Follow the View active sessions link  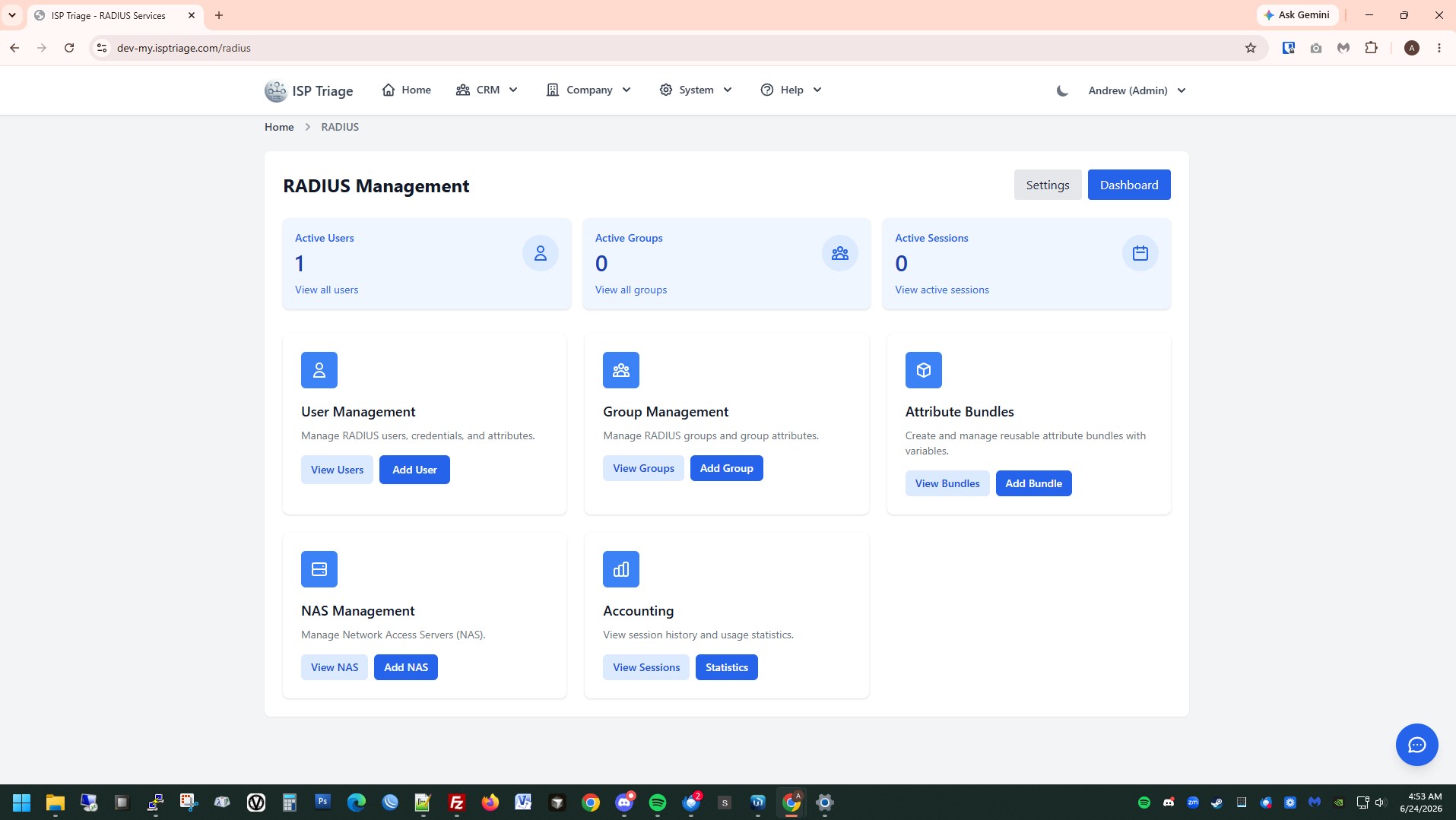coord(942,290)
